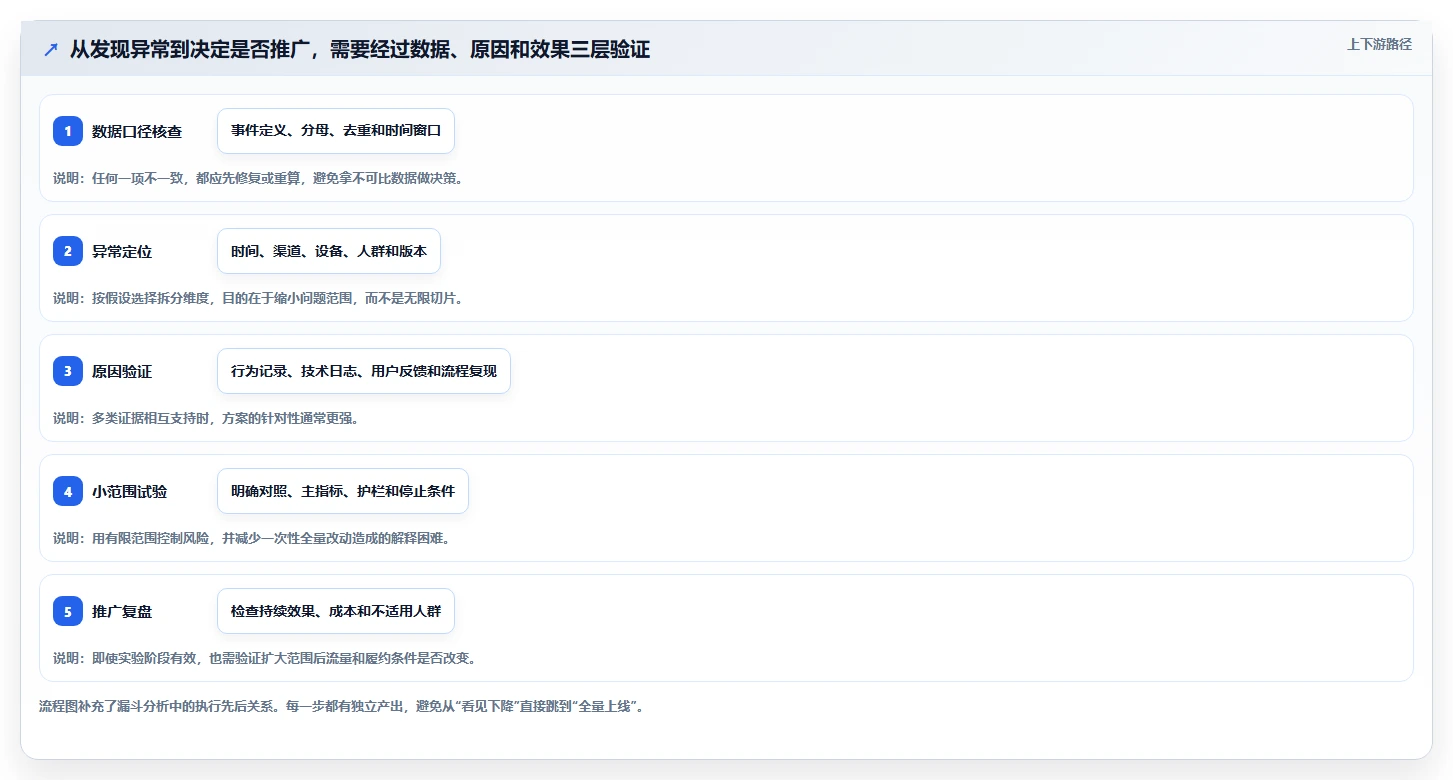1453x780 pixels.
Task: Click step number 1 badge
Action: coord(68,131)
